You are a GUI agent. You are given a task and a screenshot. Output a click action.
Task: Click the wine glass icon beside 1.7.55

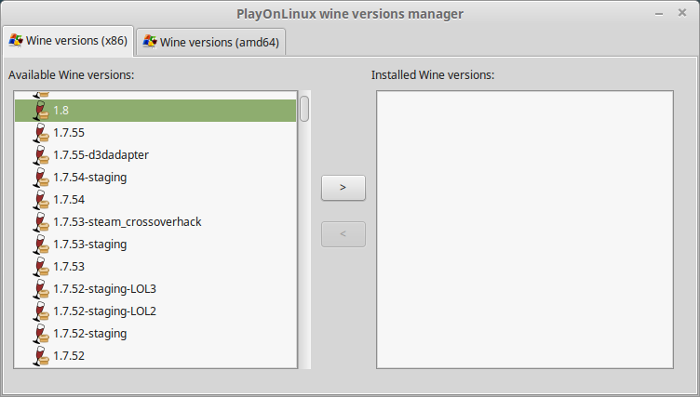(41, 133)
